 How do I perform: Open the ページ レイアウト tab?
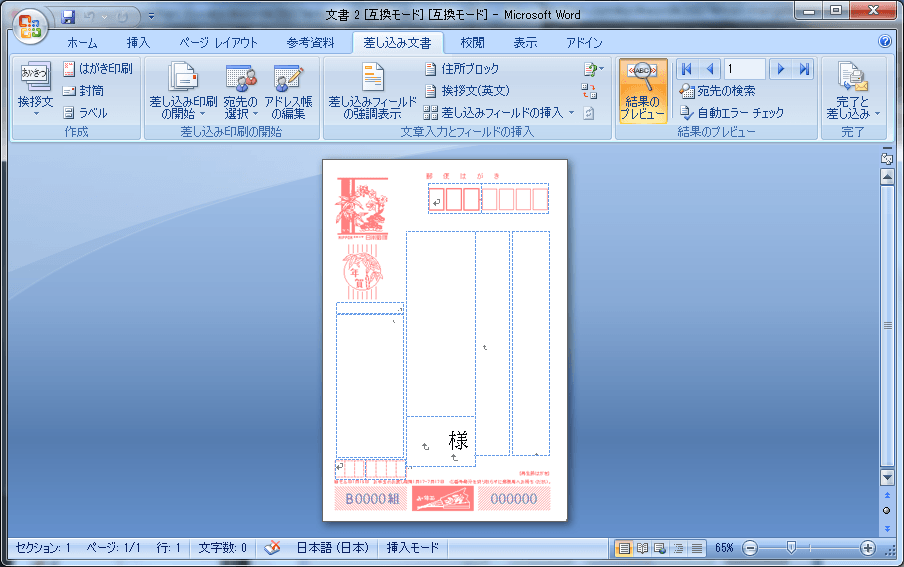[218, 43]
